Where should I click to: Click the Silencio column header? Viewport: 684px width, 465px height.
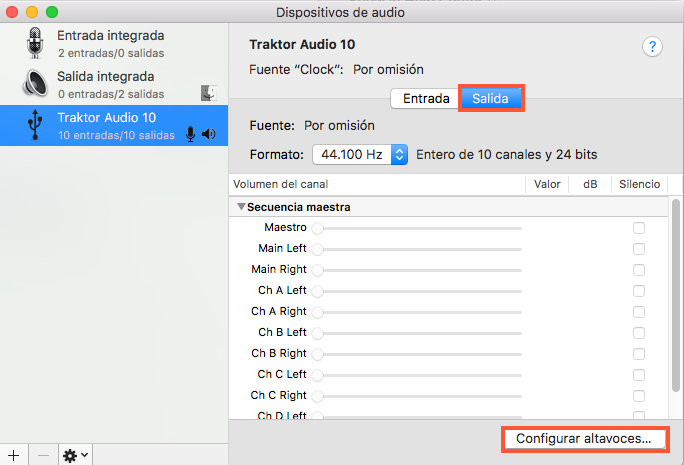point(640,185)
